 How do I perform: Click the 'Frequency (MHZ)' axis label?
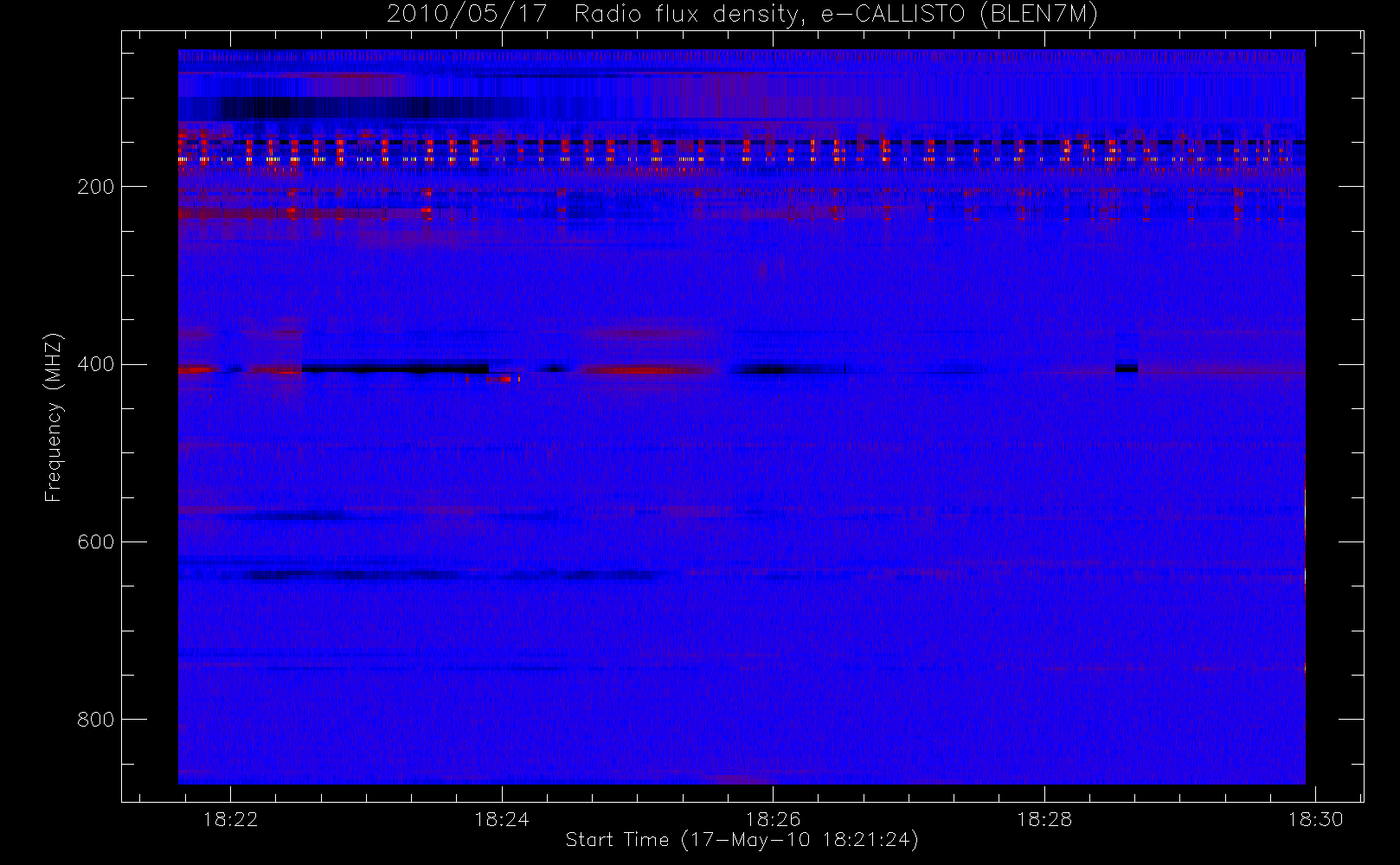click(x=54, y=417)
